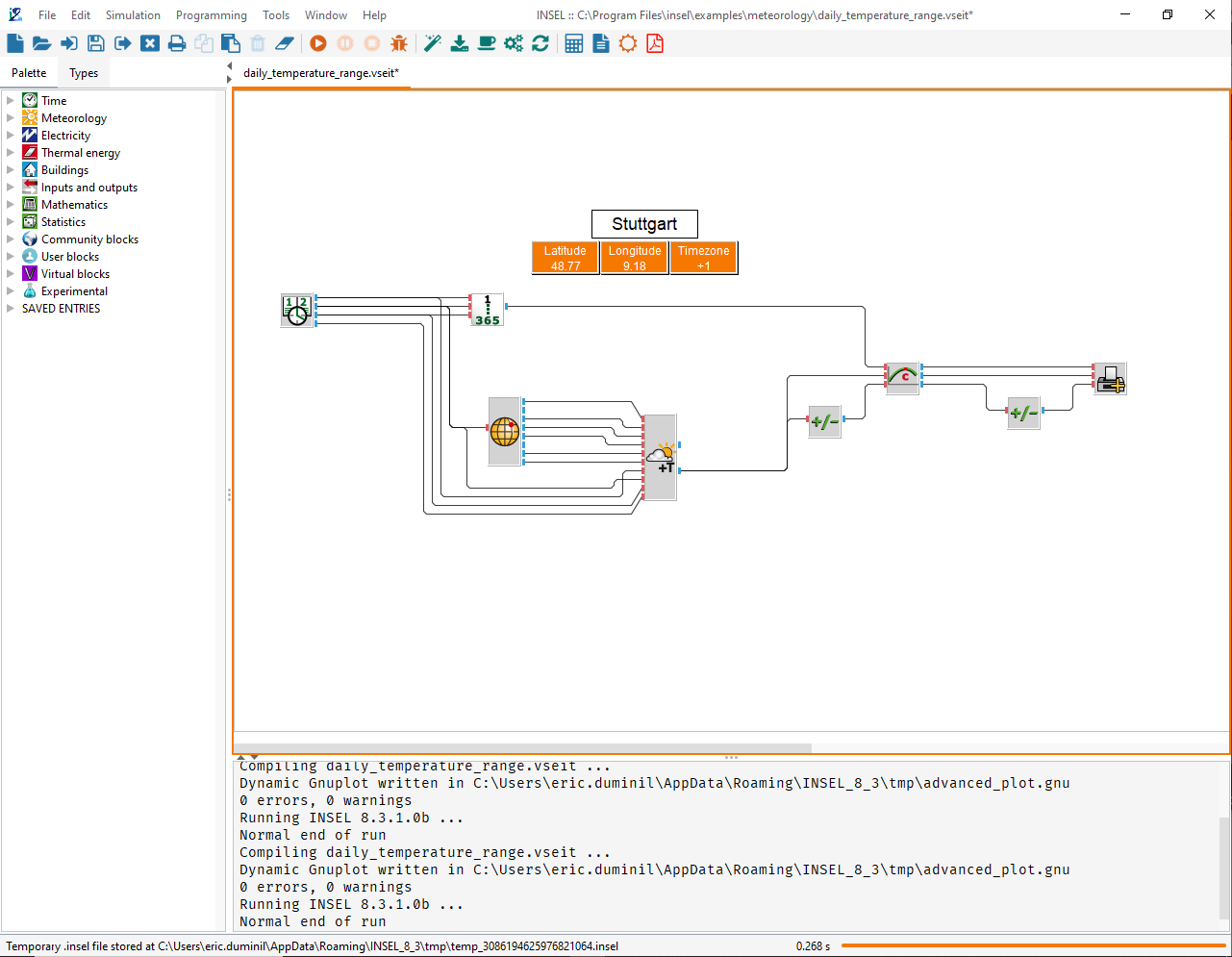This screenshot has width=1232, height=957.
Task: Click the blue calculator toolbar icon
Action: [x=574, y=43]
